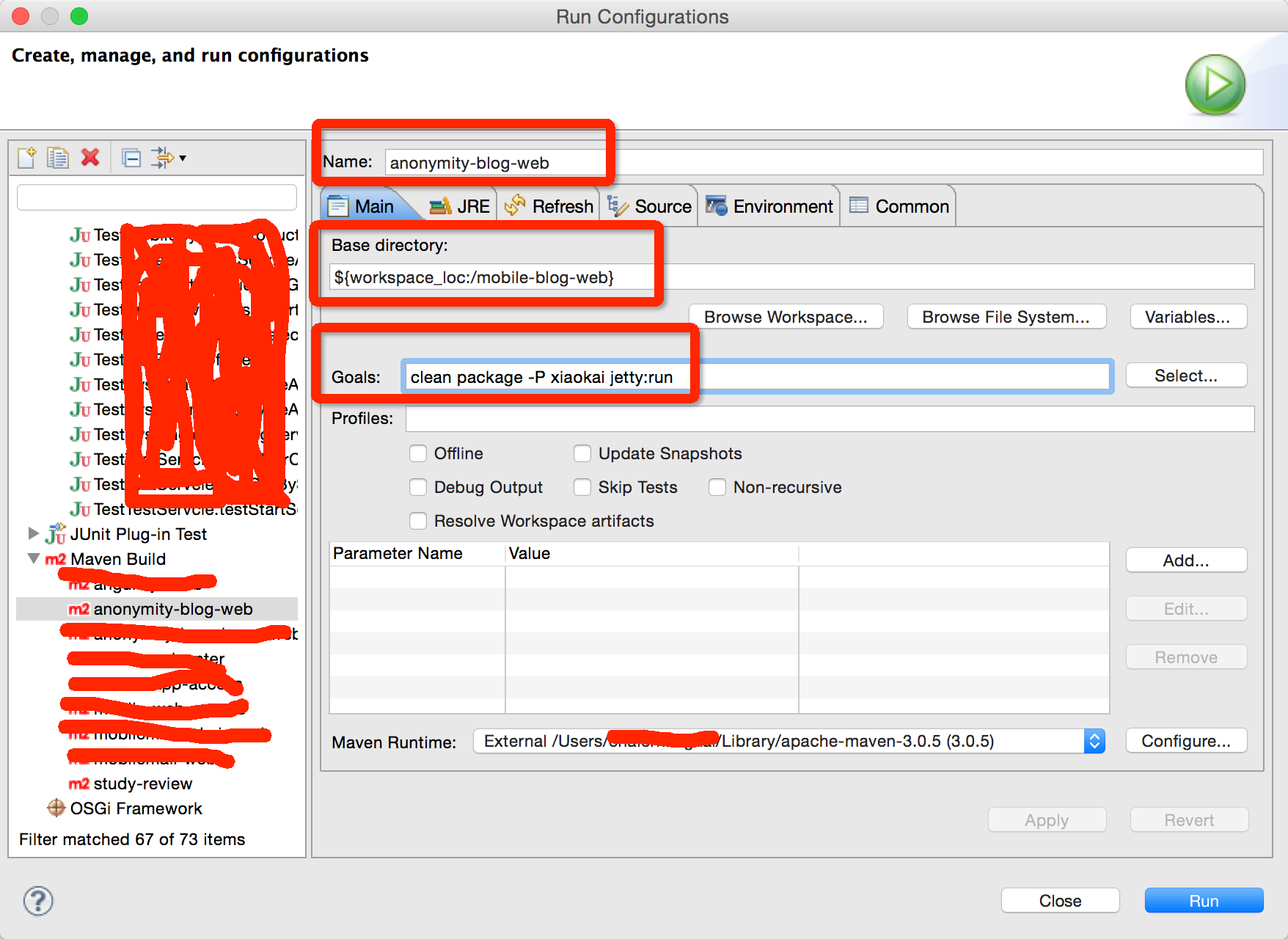The height and width of the screenshot is (939, 1288).
Task: Click the JUnit Plug-in Test icon
Action: [56, 534]
